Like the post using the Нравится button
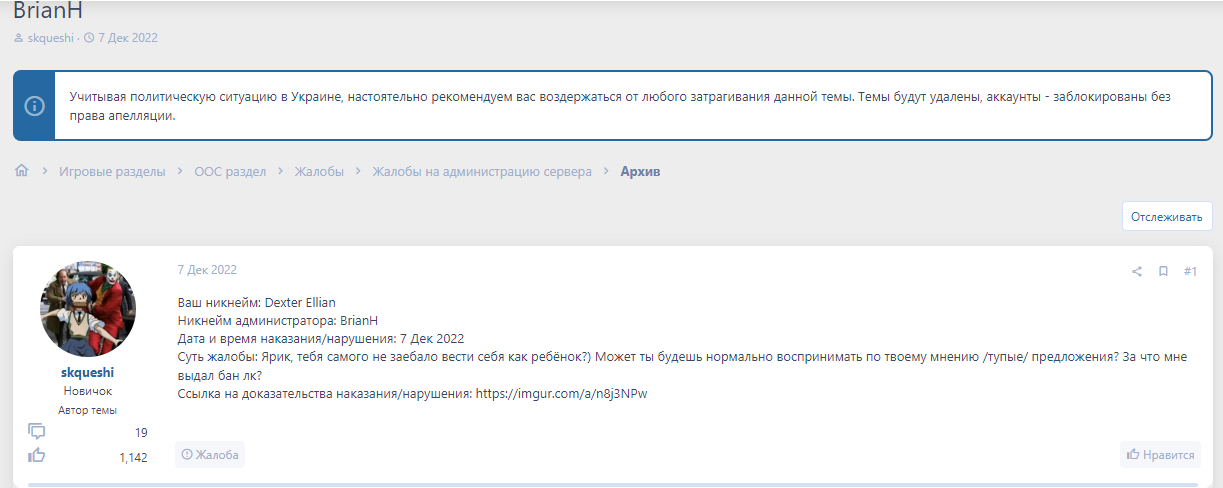The width and height of the screenshot is (1223, 488). 1160,455
